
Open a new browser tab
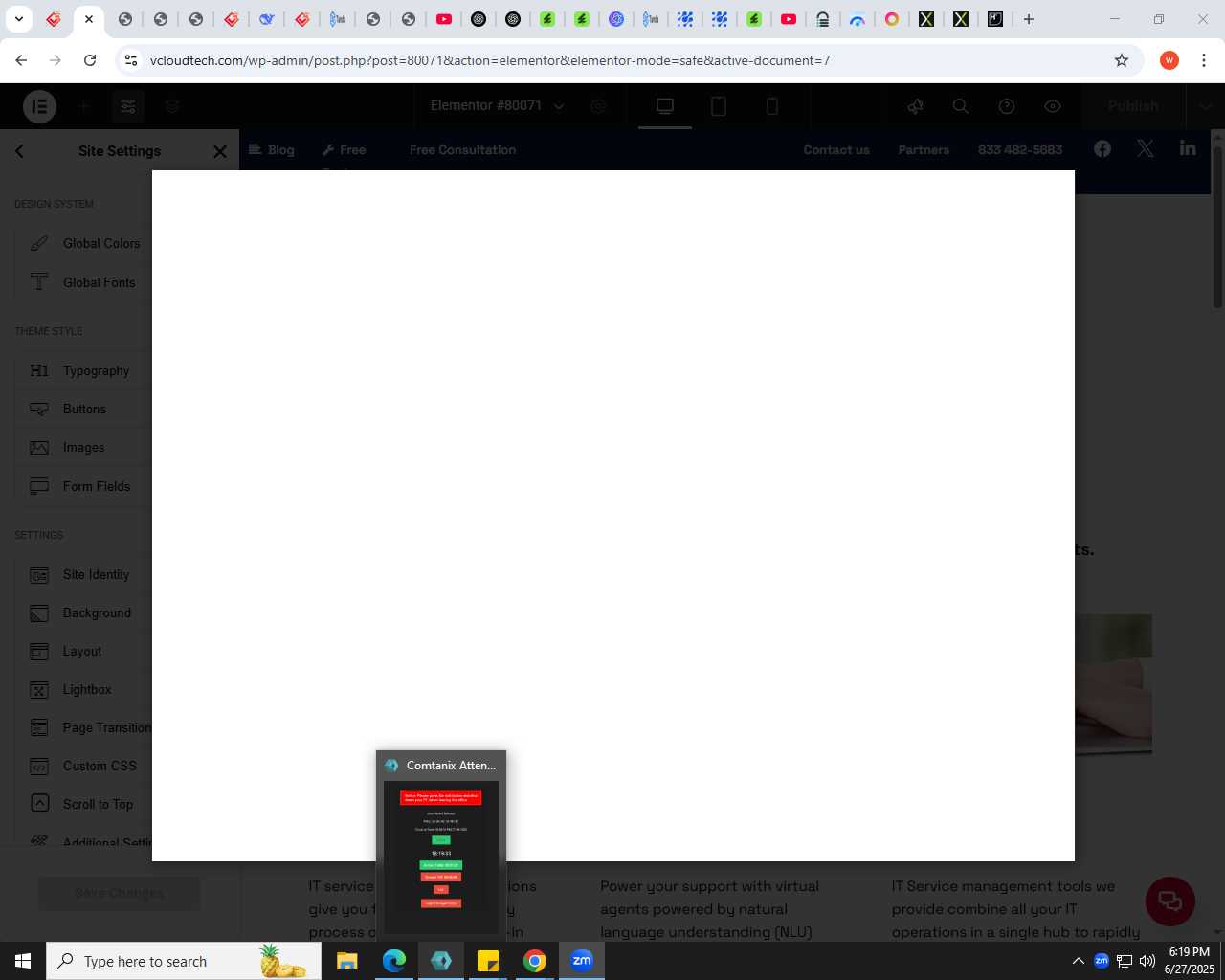point(1029,19)
